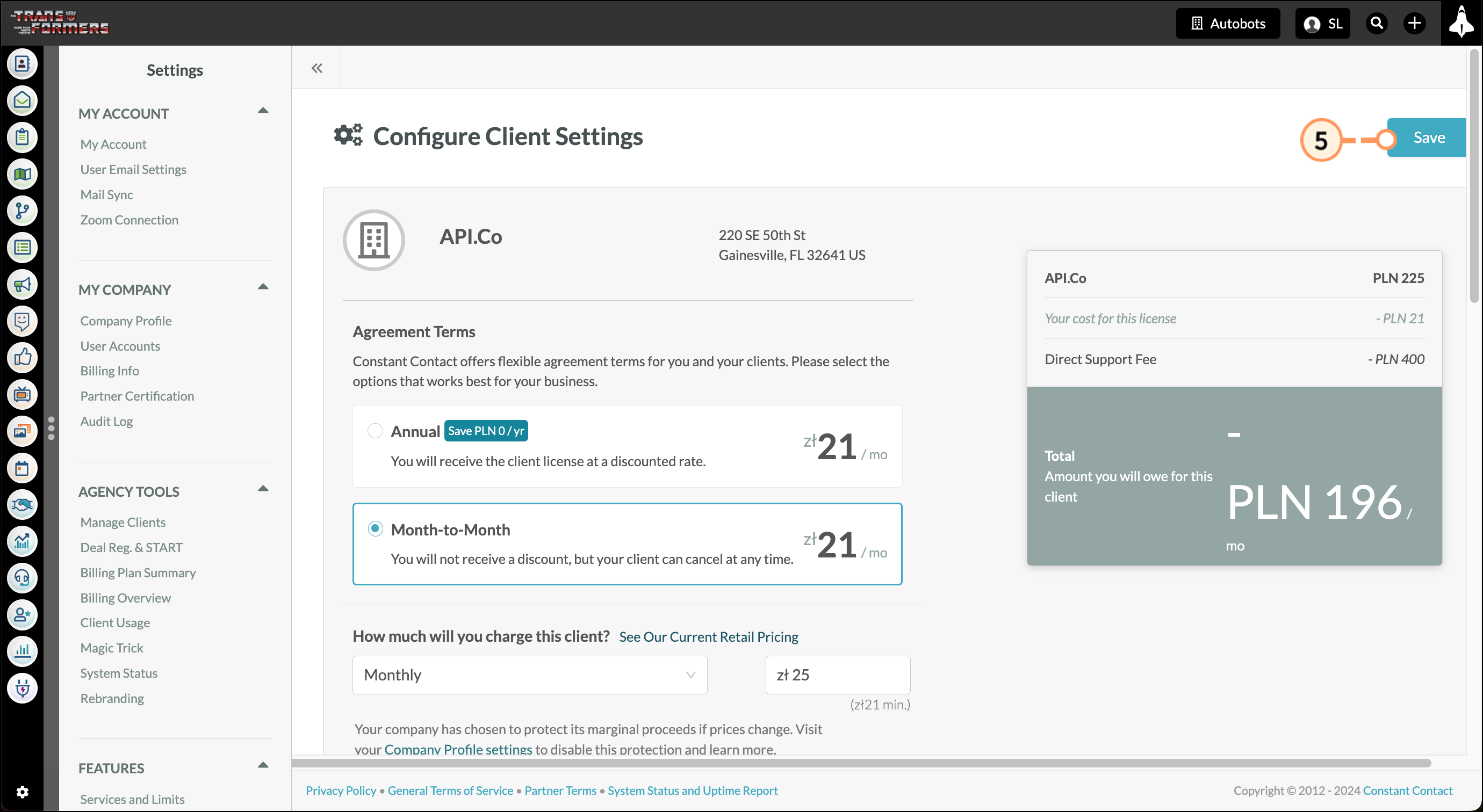This screenshot has height=812, width=1483.
Task: Open the user with star sidebar icon
Action: click(22, 615)
